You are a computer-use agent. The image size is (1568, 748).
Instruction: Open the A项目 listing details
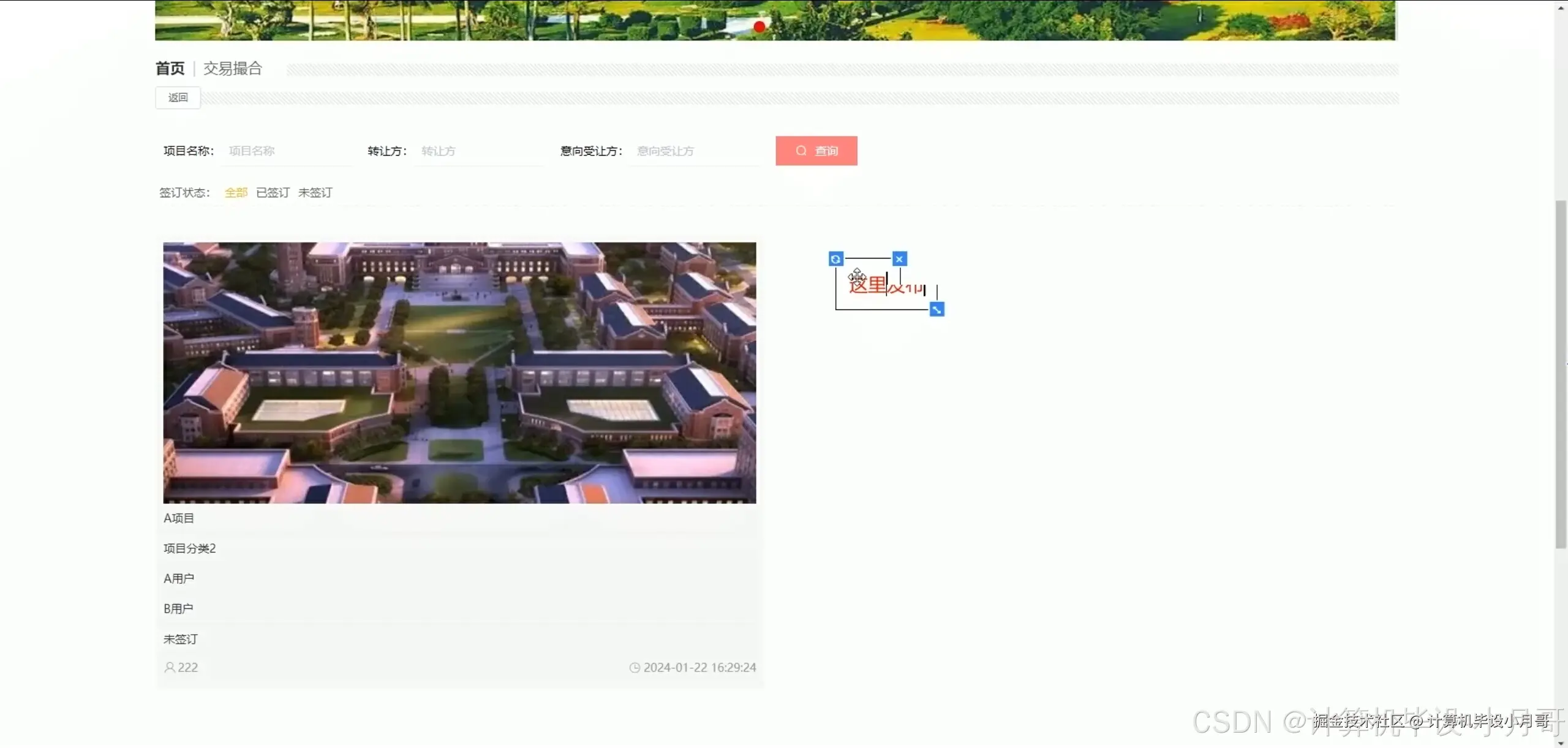coord(178,518)
